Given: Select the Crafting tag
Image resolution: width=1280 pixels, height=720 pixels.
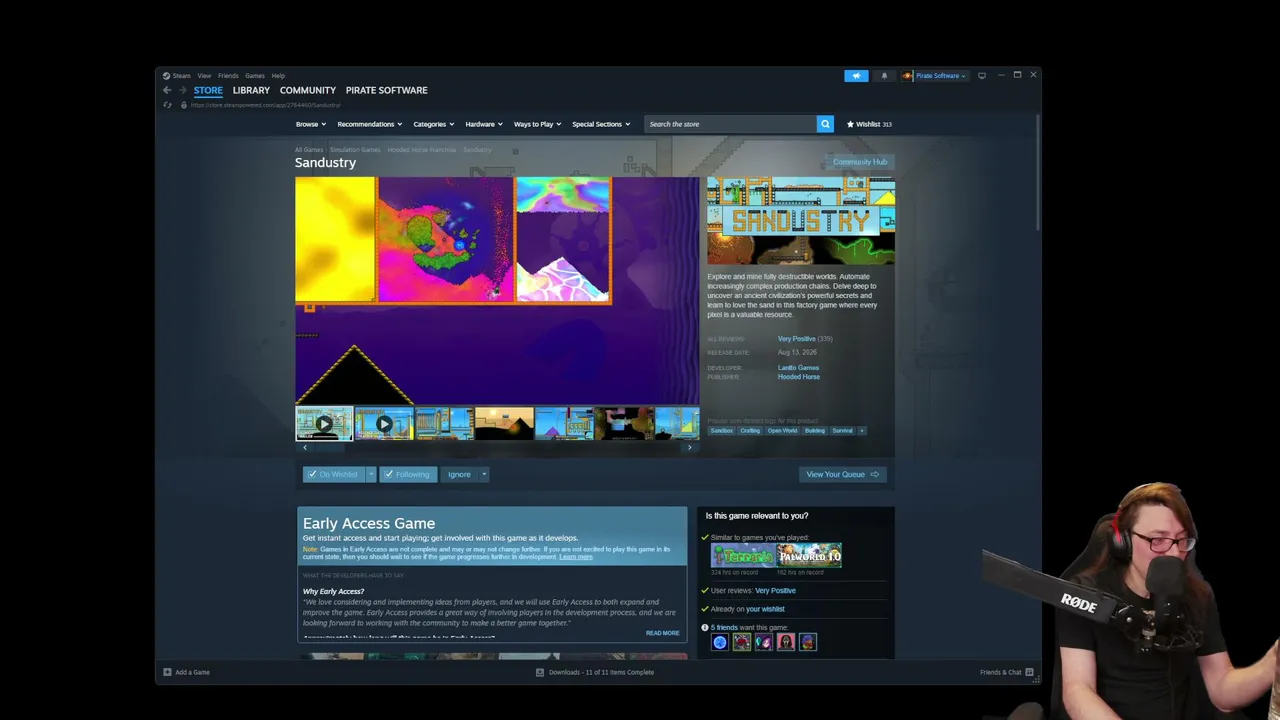Looking at the screenshot, I should coord(750,431).
